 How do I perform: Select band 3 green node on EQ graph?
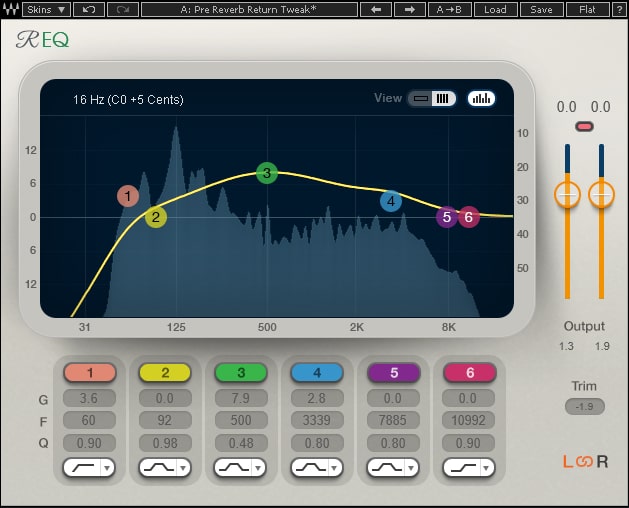click(x=265, y=173)
